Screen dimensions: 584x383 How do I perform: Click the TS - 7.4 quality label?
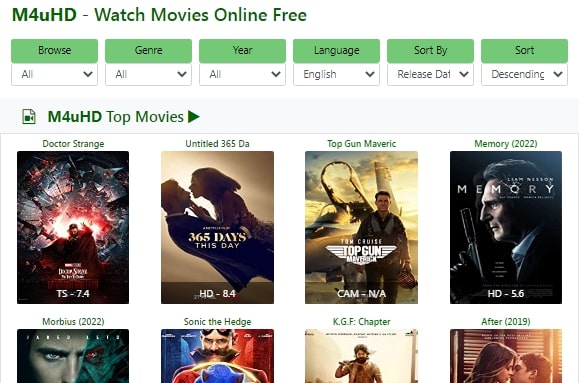73,294
